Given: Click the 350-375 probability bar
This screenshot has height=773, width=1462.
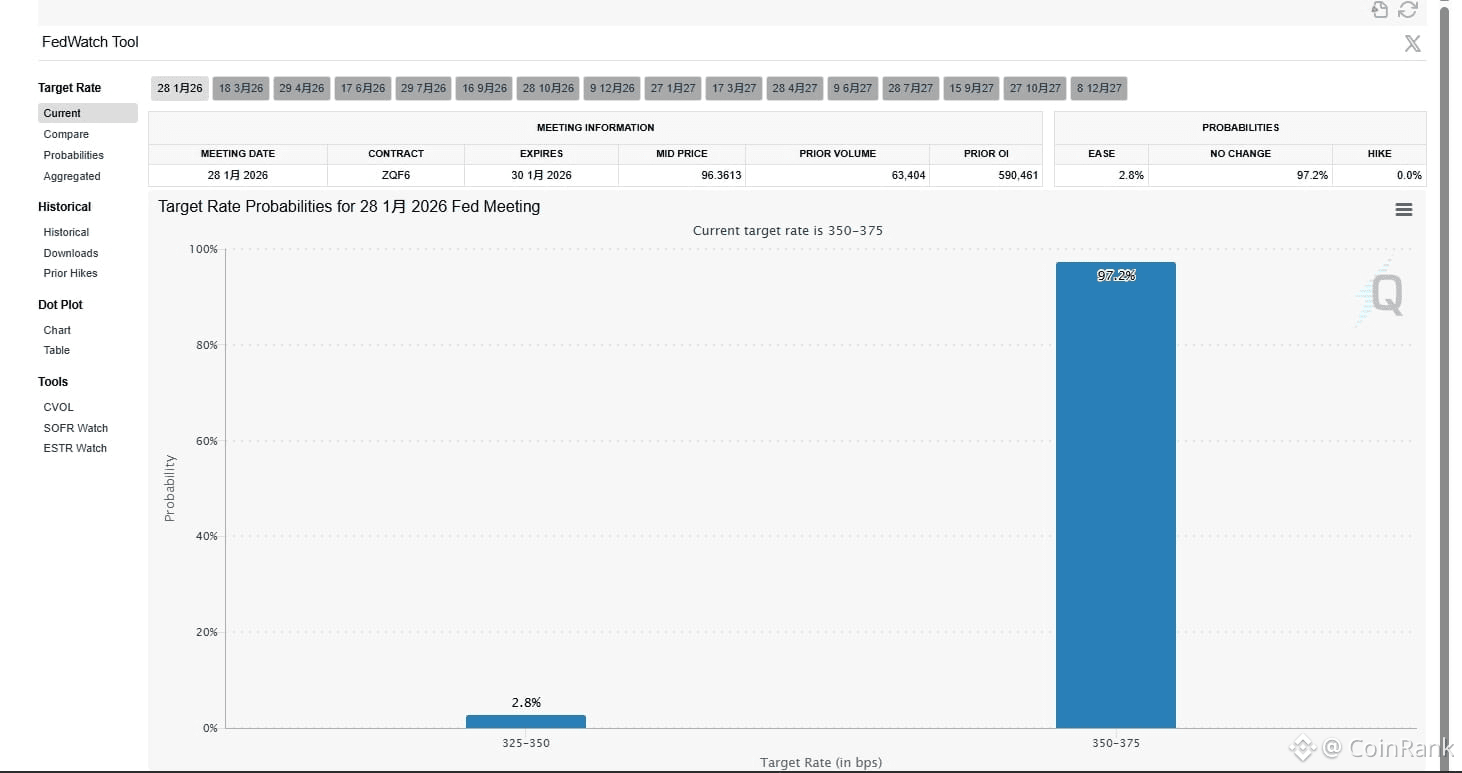Looking at the screenshot, I should [x=1116, y=495].
